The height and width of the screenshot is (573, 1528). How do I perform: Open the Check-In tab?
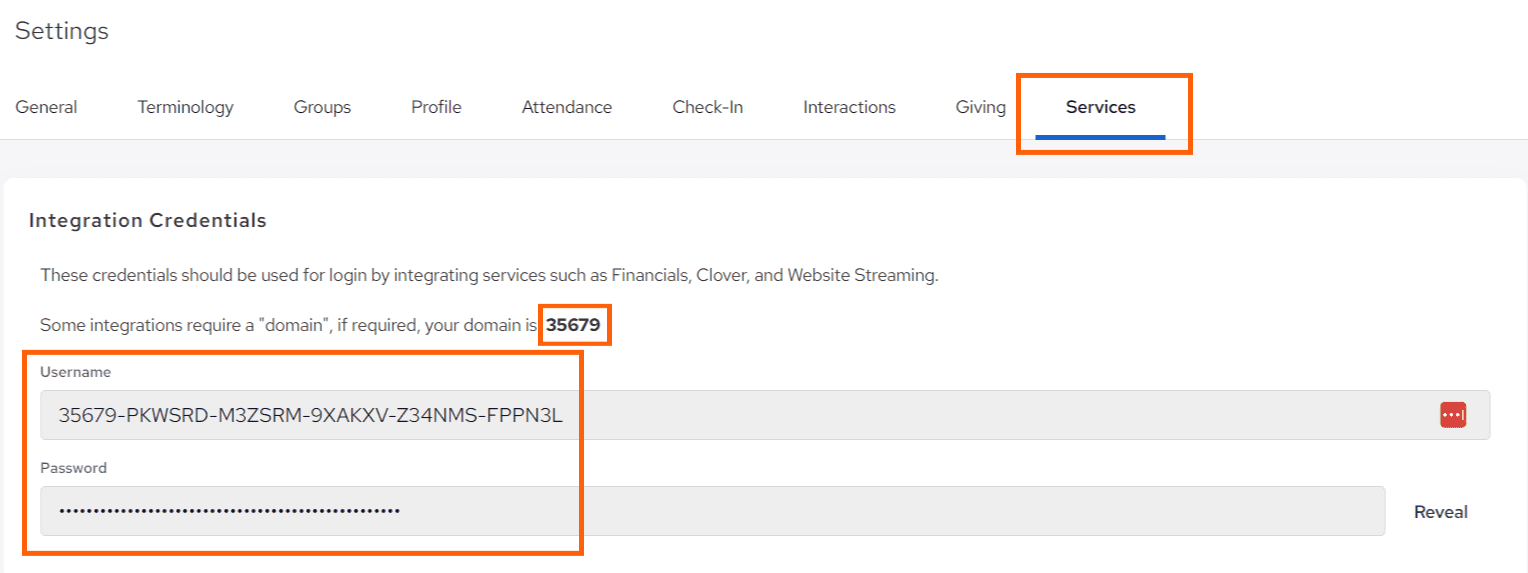coord(707,107)
